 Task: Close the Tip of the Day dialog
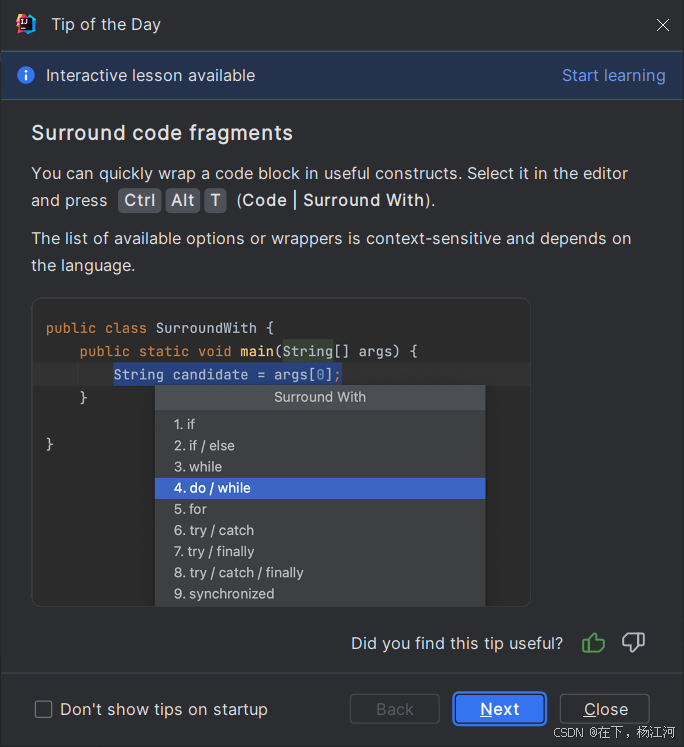coord(662,25)
